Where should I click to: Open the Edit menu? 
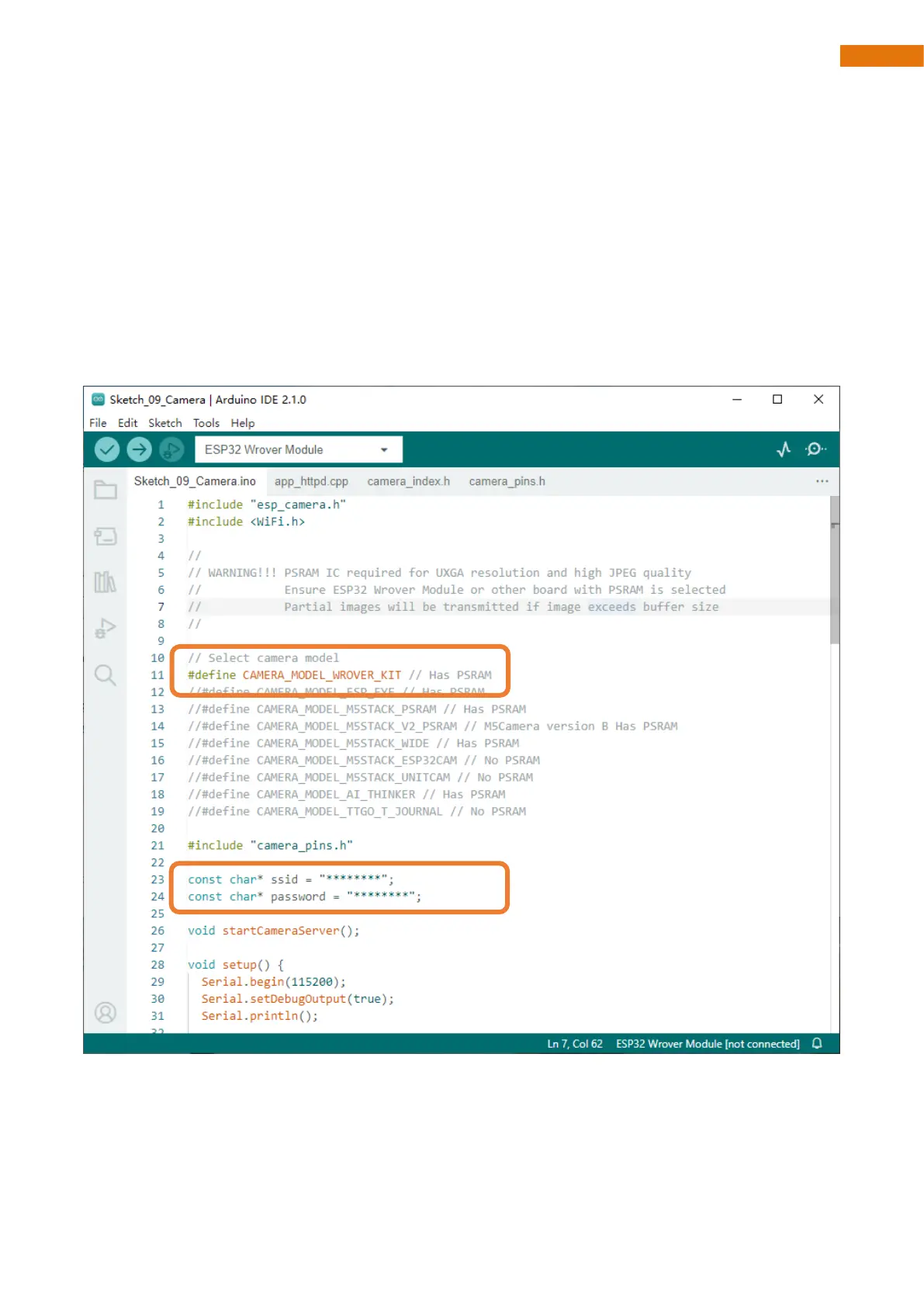tap(128, 423)
